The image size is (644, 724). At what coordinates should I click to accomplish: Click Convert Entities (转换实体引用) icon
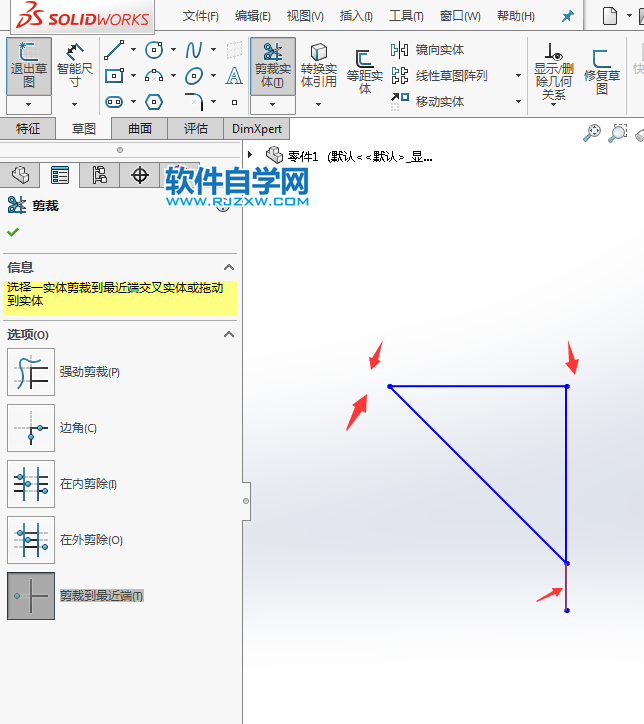click(319, 66)
